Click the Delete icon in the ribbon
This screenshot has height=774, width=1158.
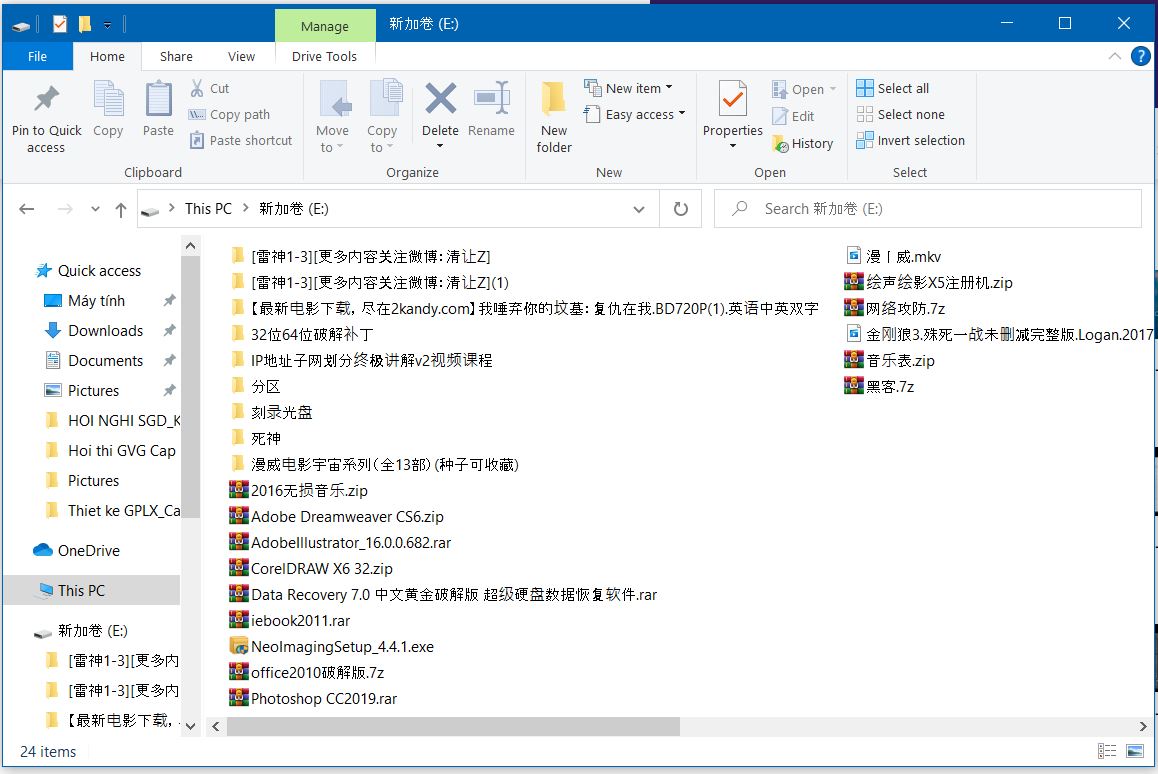click(x=440, y=101)
